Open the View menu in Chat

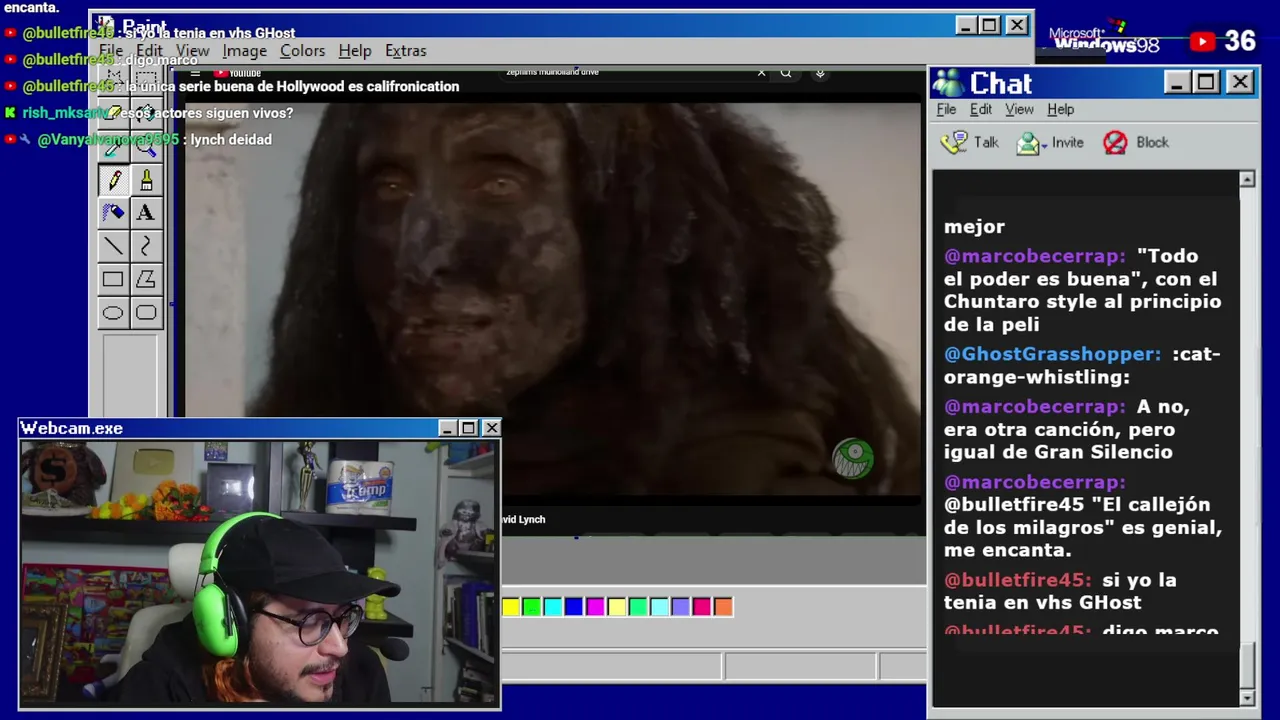[1019, 110]
